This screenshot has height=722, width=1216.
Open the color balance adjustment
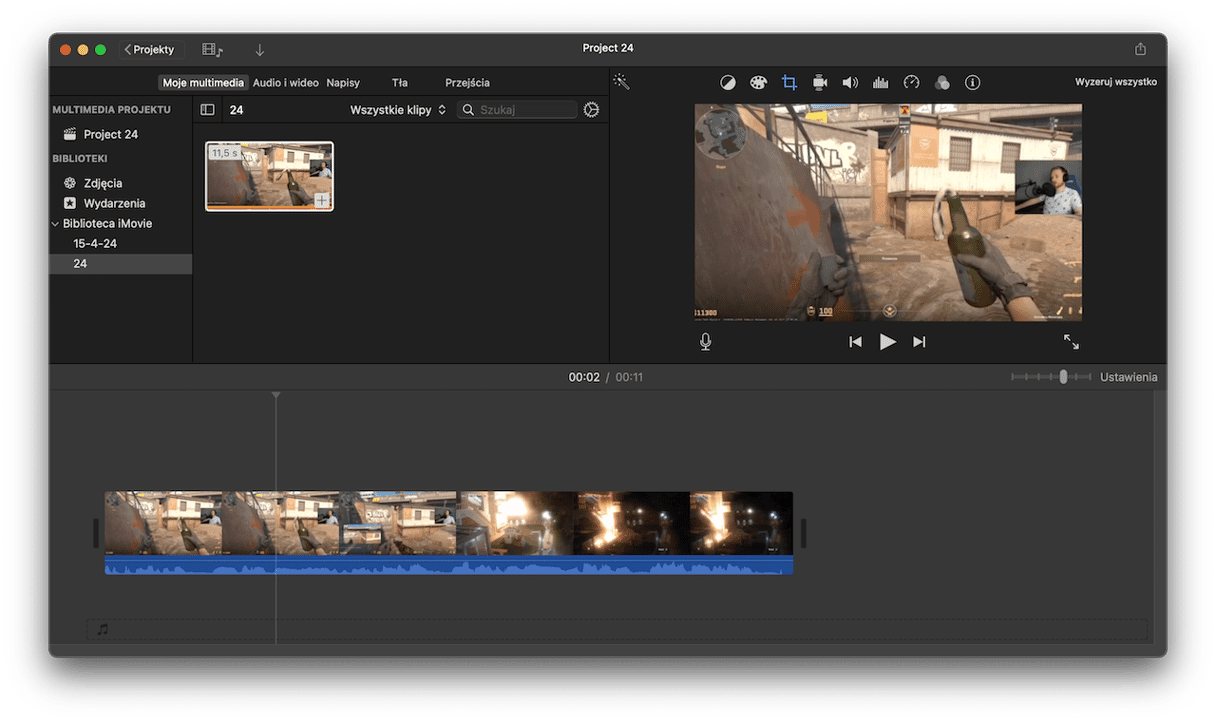(x=728, y=83)
